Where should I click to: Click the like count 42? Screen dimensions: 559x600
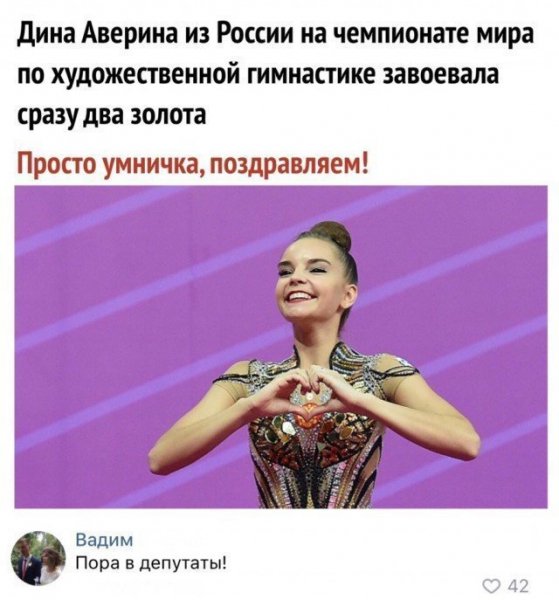click(518, 586)
